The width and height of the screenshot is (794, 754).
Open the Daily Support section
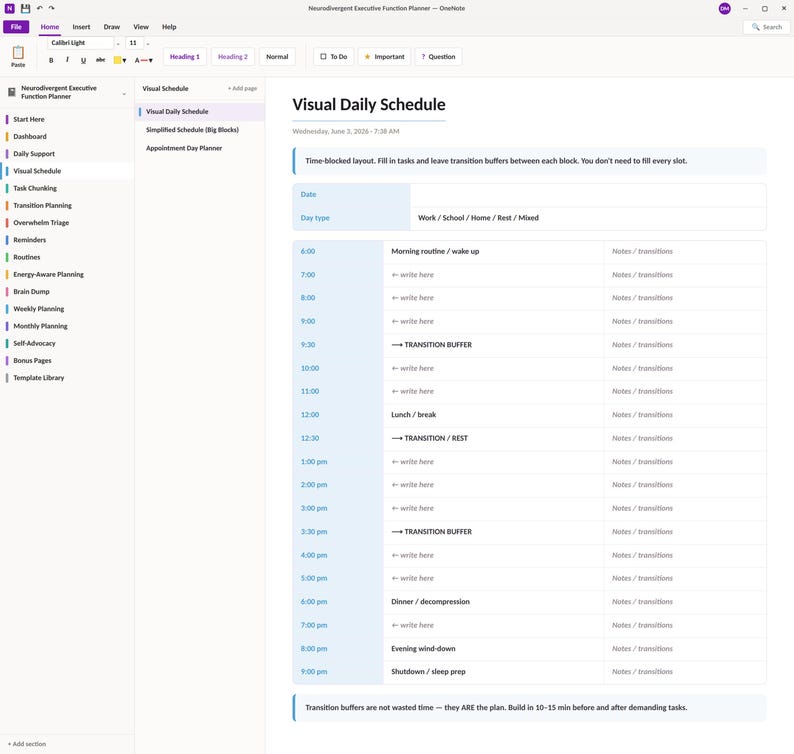(x=67, y=154)
